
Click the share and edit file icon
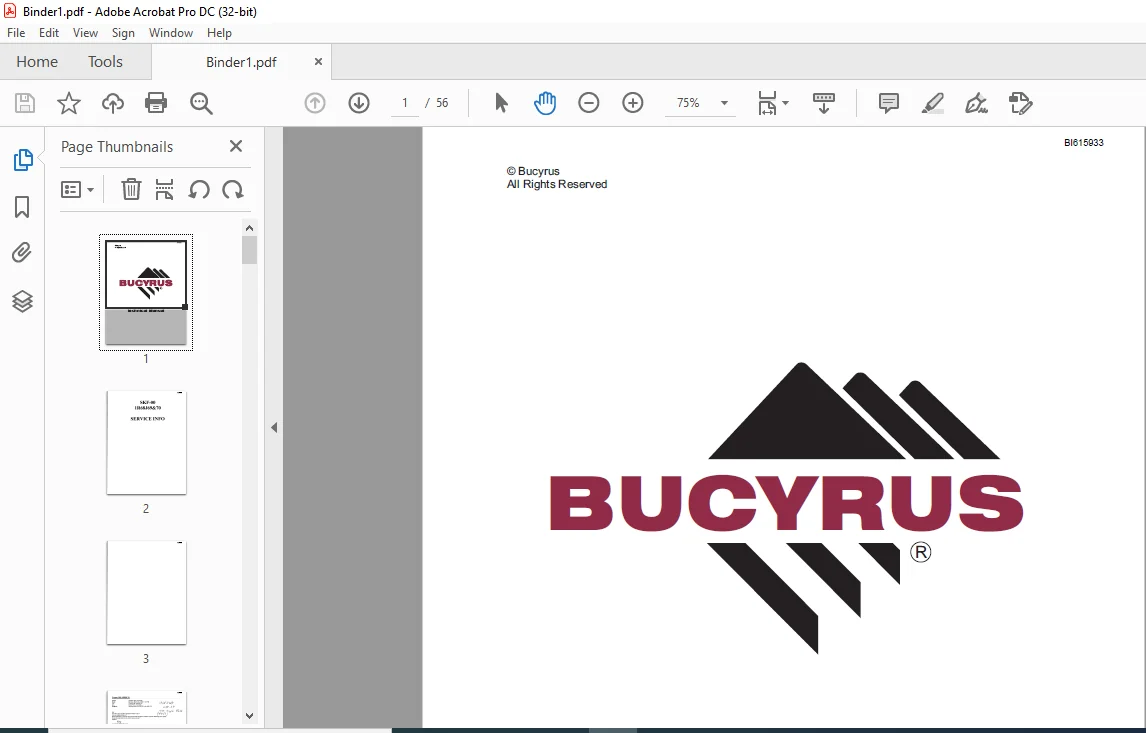pos(1020,103)
